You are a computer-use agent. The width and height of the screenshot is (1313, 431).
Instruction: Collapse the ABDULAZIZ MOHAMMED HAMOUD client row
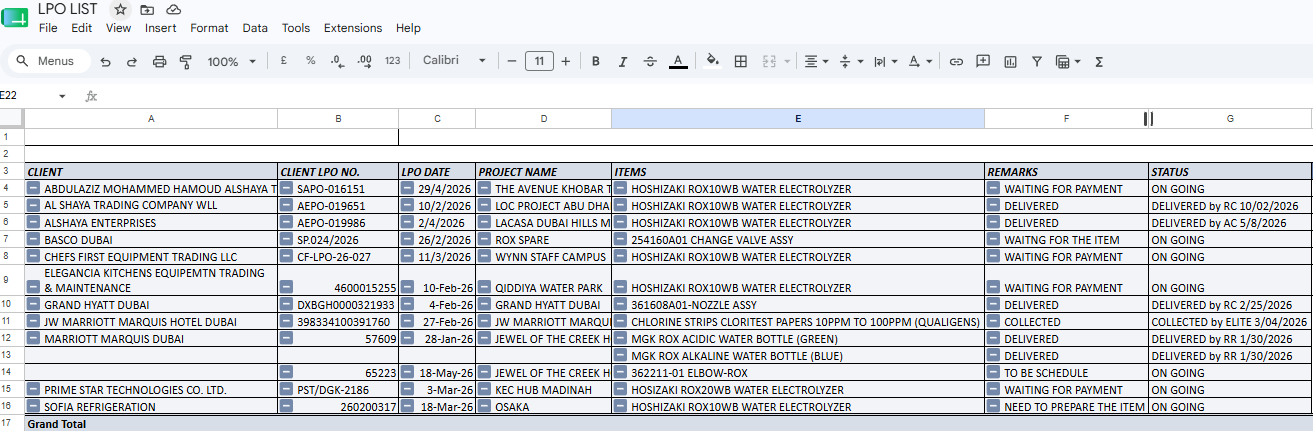coord(33,188)
